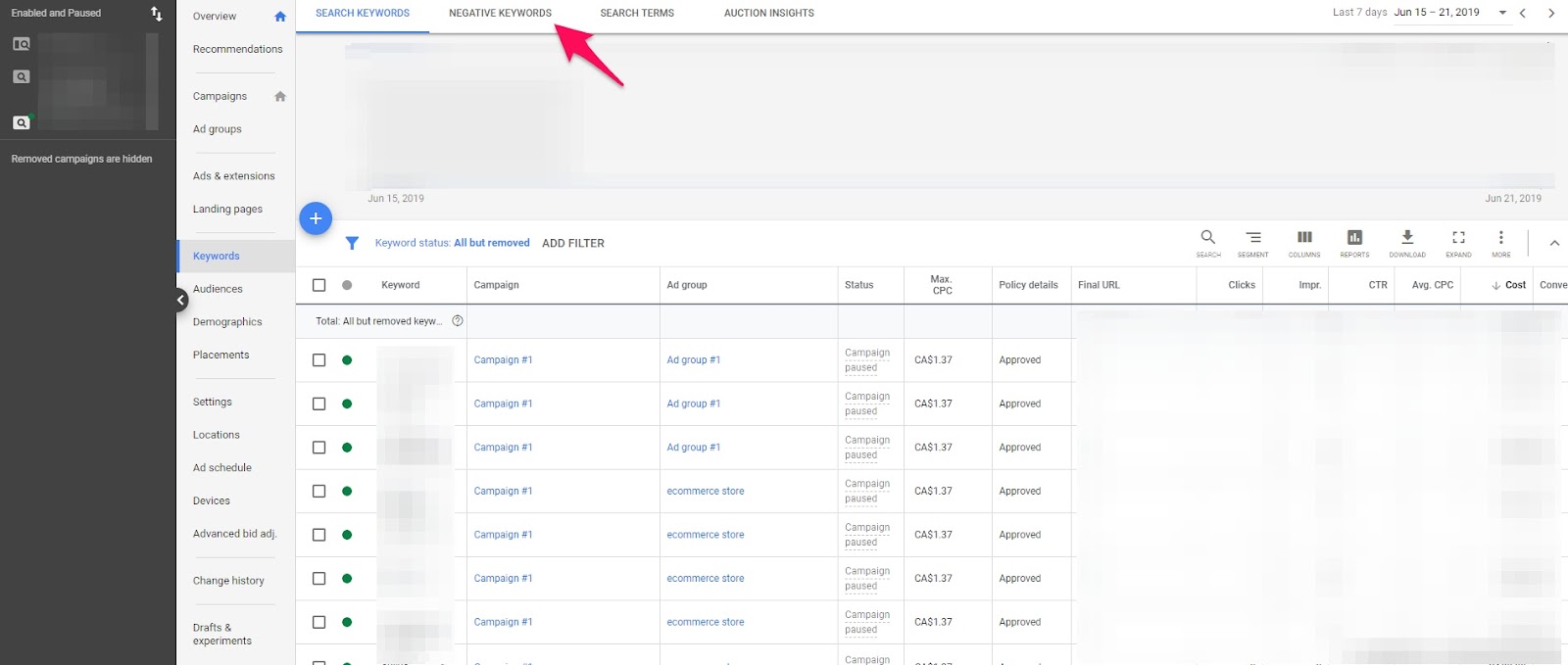The image size is (1568, 665).
Task: Download the keyword table
Action: tap(1407, 243)
